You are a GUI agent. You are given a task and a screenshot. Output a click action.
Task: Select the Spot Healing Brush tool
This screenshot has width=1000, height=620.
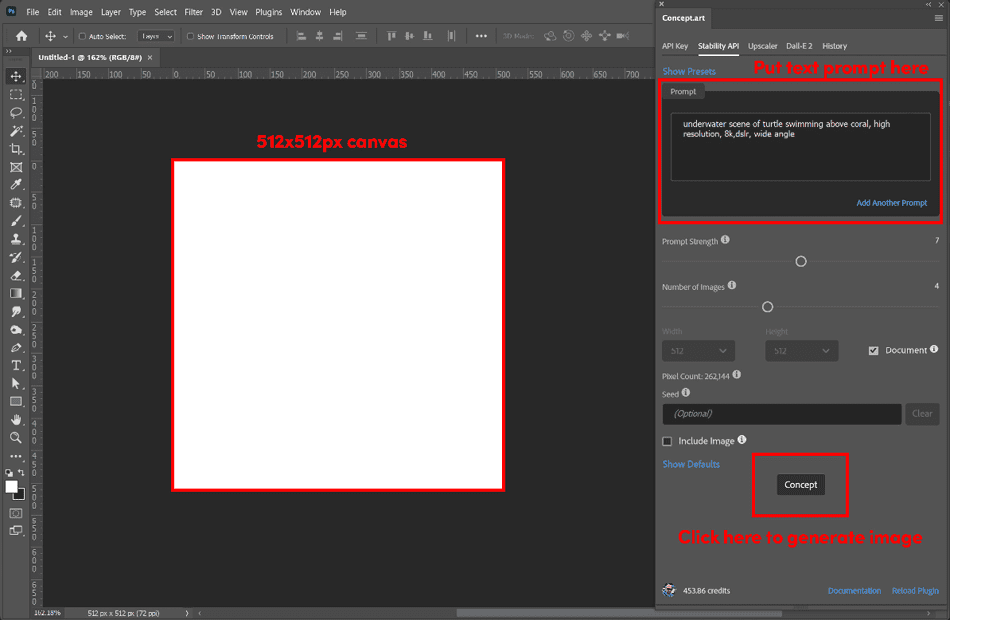point(16,203)
